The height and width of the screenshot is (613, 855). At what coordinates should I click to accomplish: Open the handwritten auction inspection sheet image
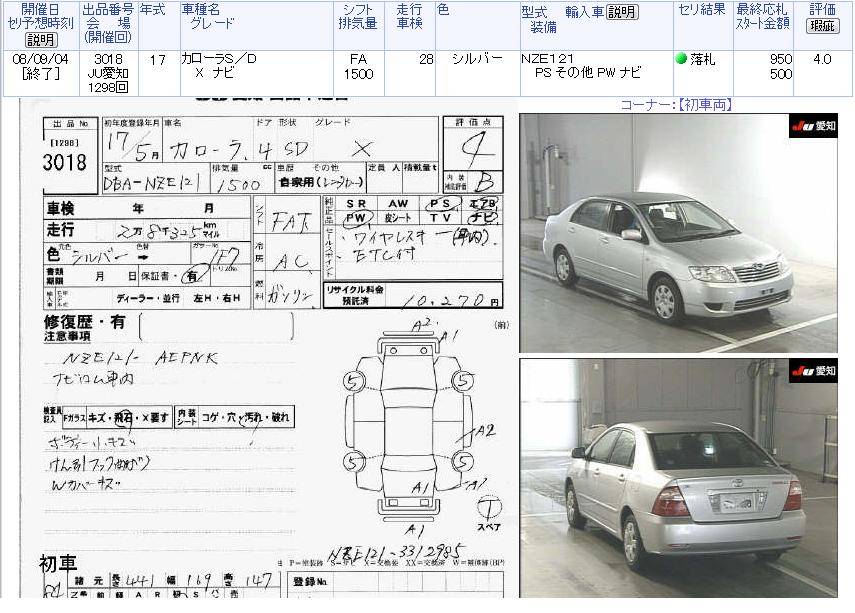[x=268, y=348]
